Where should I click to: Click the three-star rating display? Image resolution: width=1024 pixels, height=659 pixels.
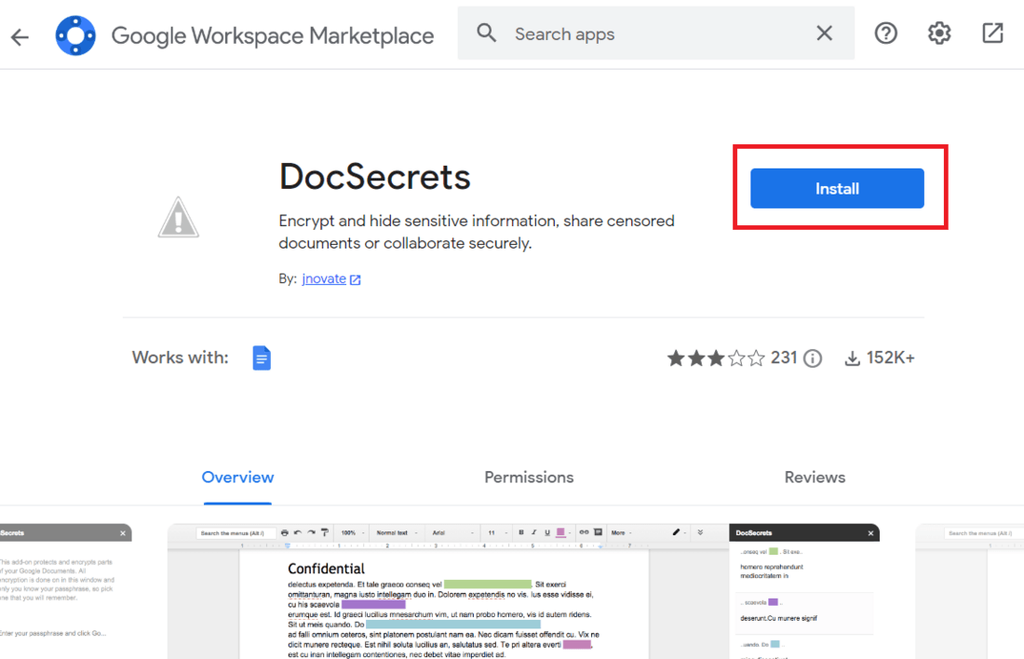[x=715, y=358]
